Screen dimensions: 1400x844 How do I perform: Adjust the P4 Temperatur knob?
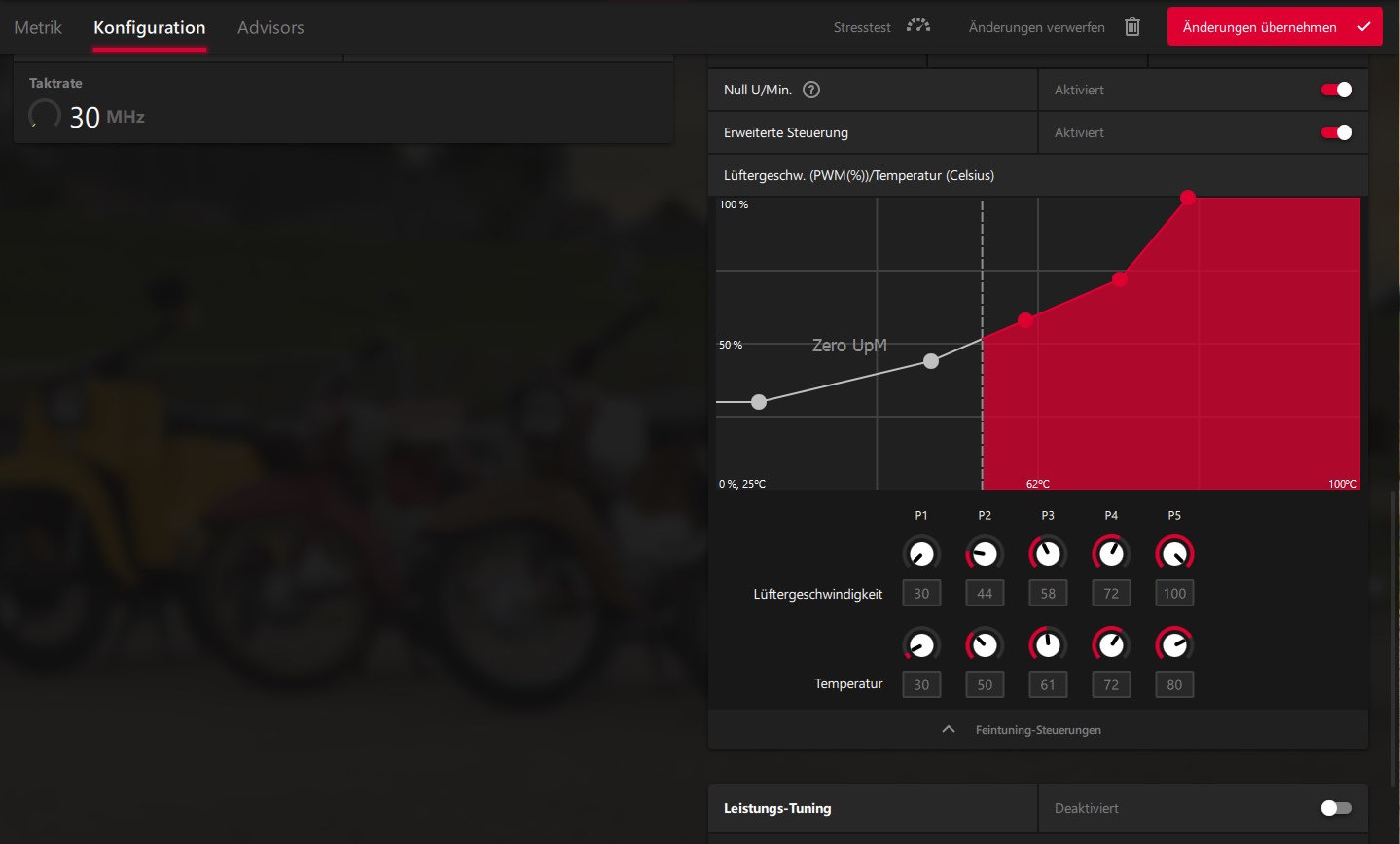point(1111,644)
